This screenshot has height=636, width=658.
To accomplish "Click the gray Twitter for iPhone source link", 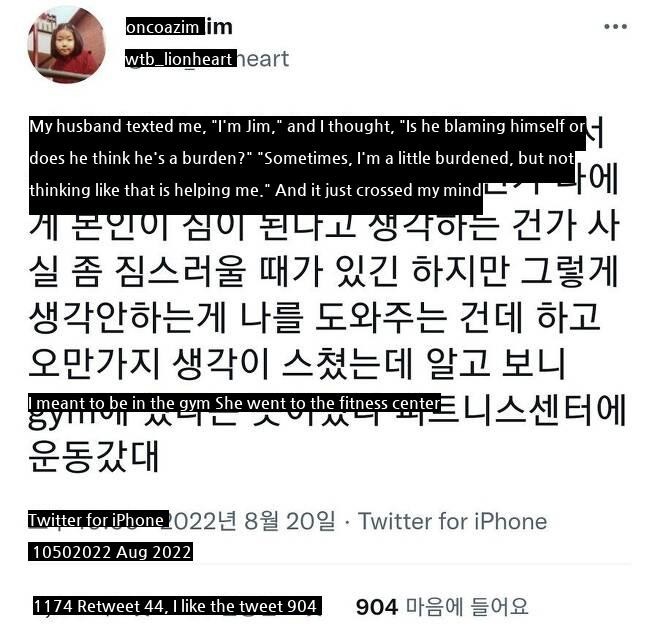I will pos(453,521).
